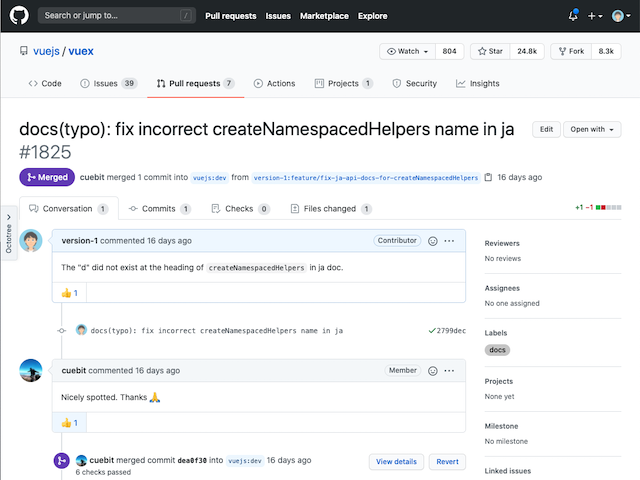Open the plus create-new dropdown

[x=595, y=16]
